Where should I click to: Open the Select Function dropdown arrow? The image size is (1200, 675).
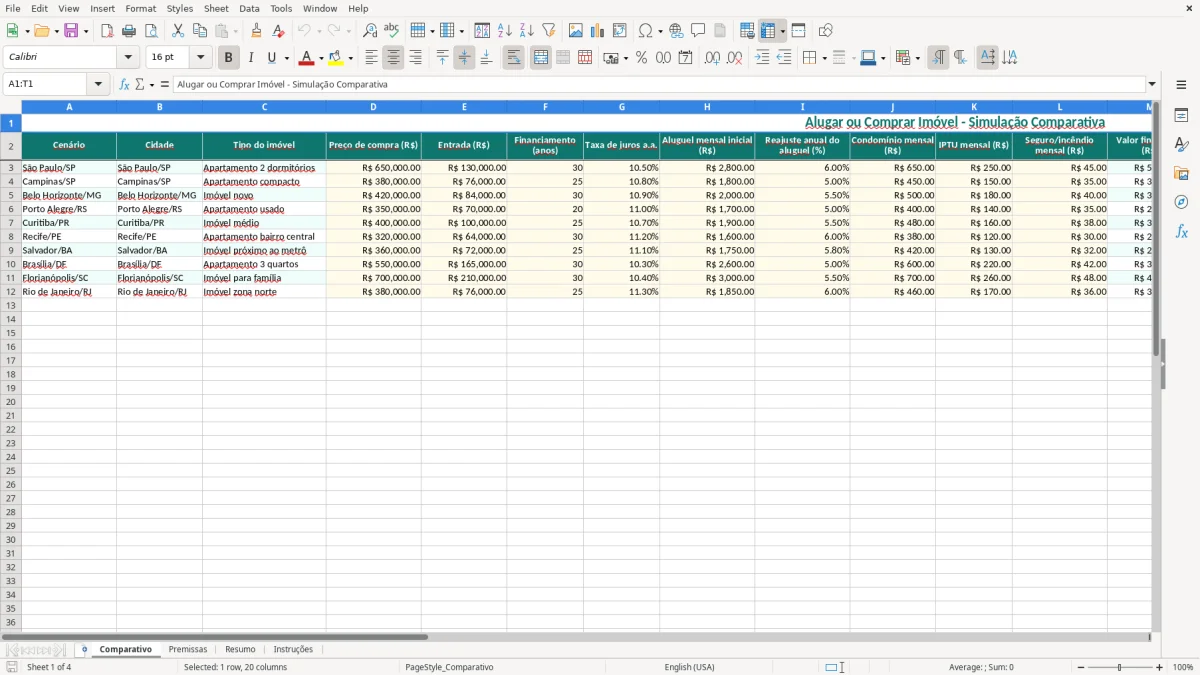pos(151,84)
